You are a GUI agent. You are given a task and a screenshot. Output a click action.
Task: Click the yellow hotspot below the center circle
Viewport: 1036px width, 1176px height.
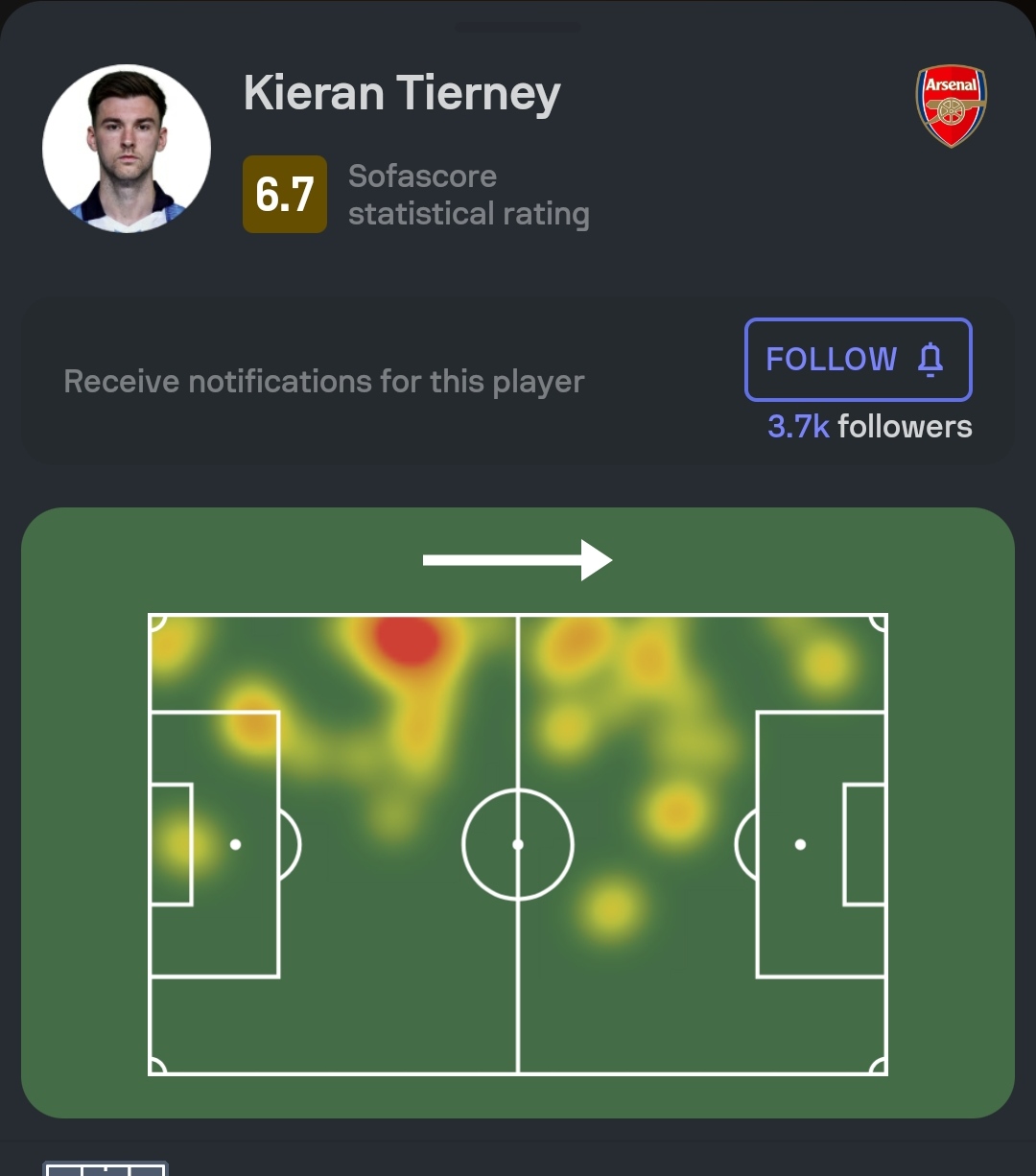611,906
